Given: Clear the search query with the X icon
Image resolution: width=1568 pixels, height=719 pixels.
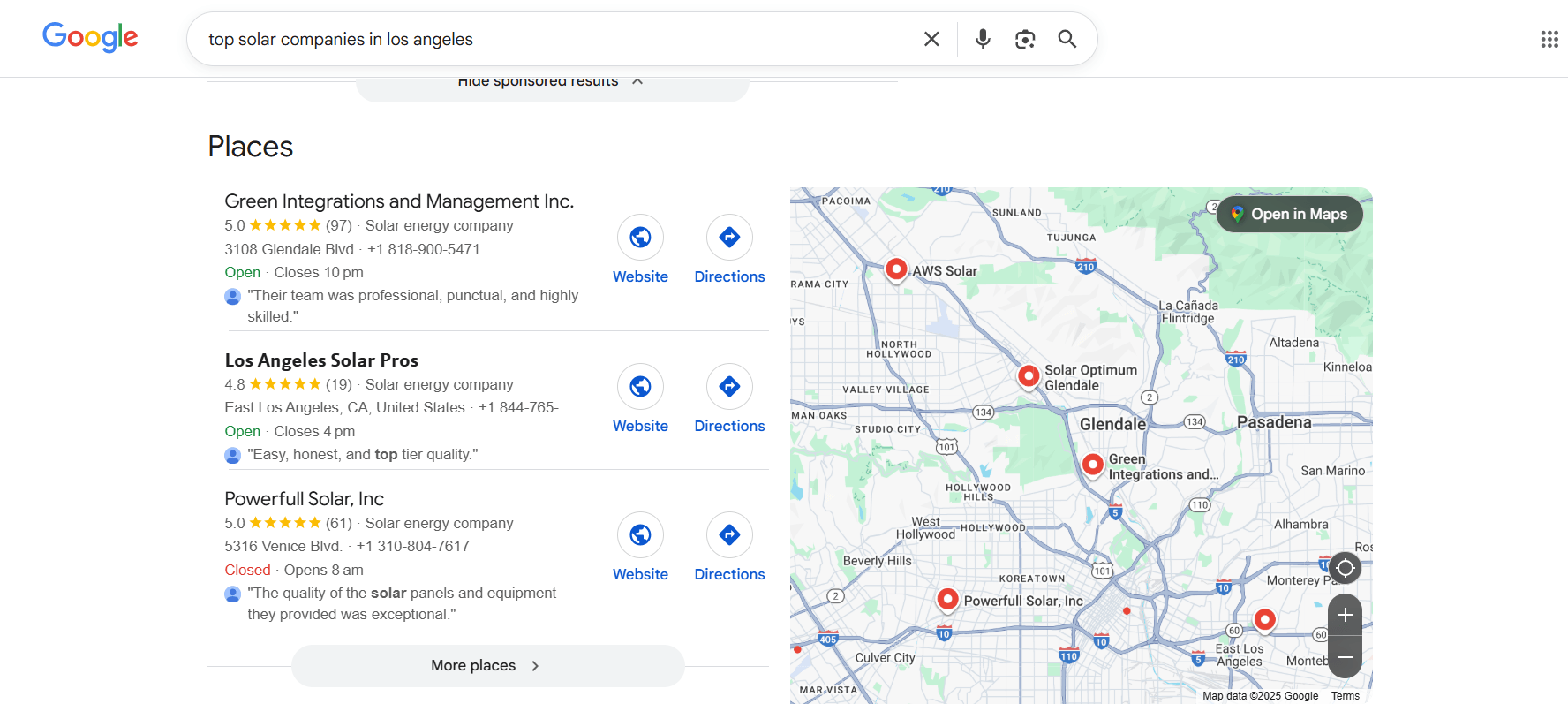Looking at the screenshot, I should [931, 39].
